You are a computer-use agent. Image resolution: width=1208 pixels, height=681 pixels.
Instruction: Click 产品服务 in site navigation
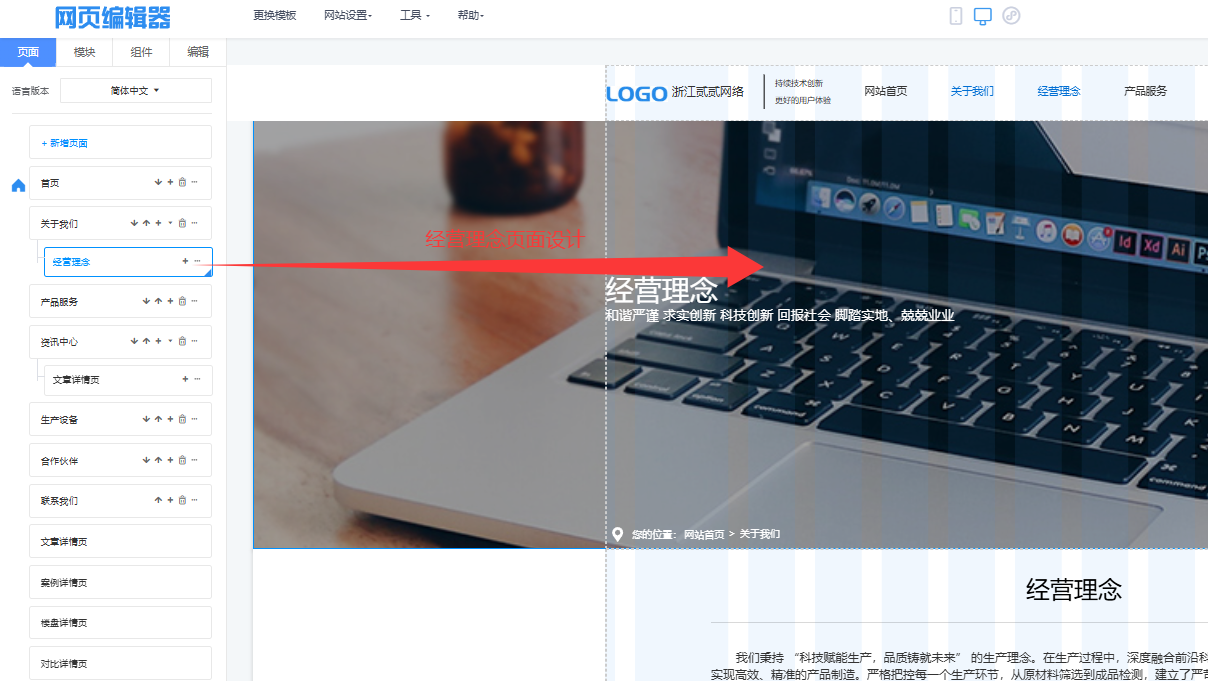(x=1146, y=91)
